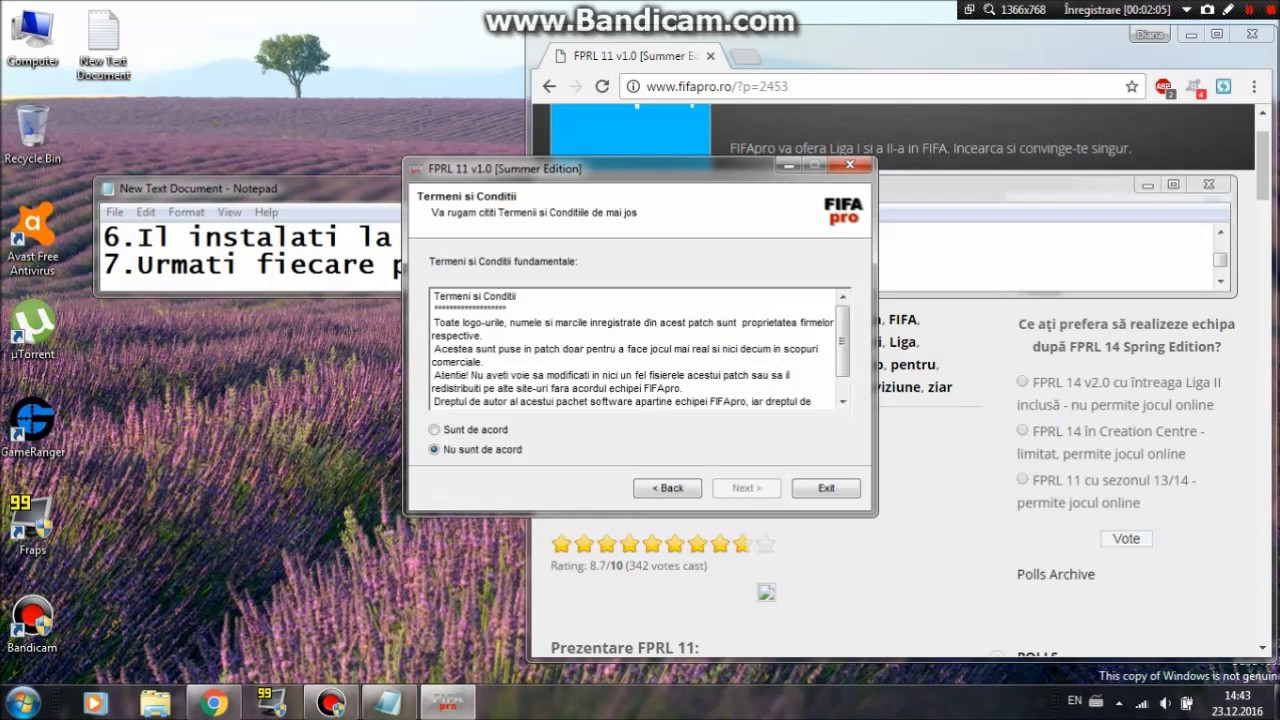
Task: Open a new Chrome tab
Action: click(745, 56)
